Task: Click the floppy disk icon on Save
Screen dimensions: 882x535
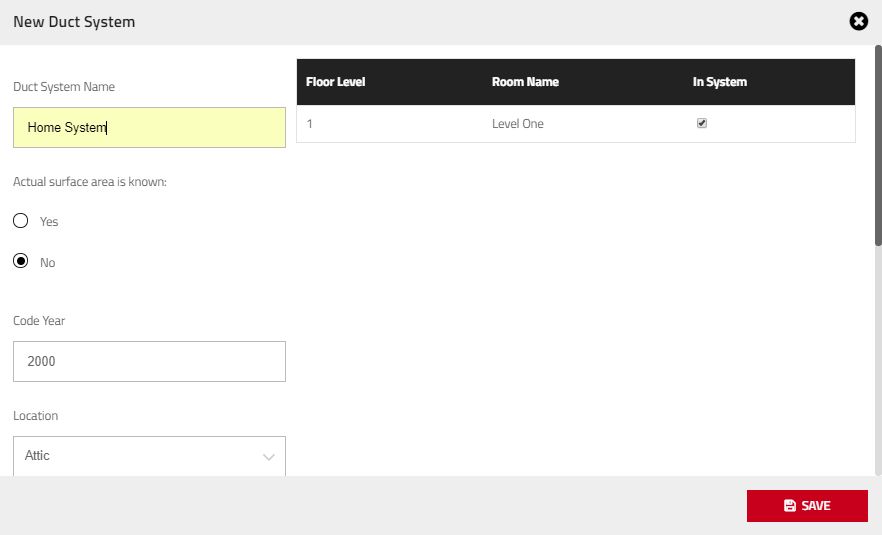Action: (x=790, y=506)
